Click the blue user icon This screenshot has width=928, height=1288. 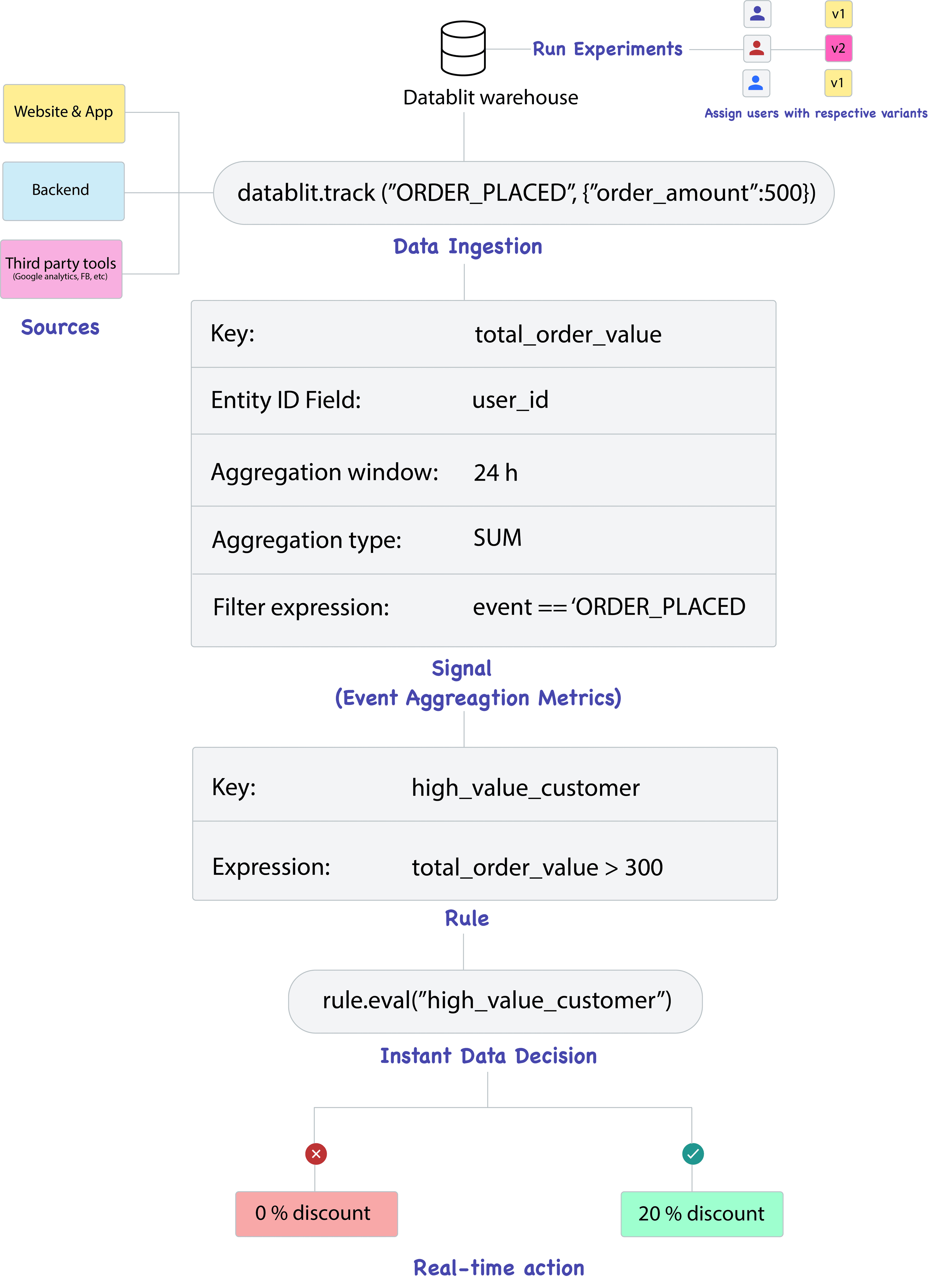[x=756, y=83]
